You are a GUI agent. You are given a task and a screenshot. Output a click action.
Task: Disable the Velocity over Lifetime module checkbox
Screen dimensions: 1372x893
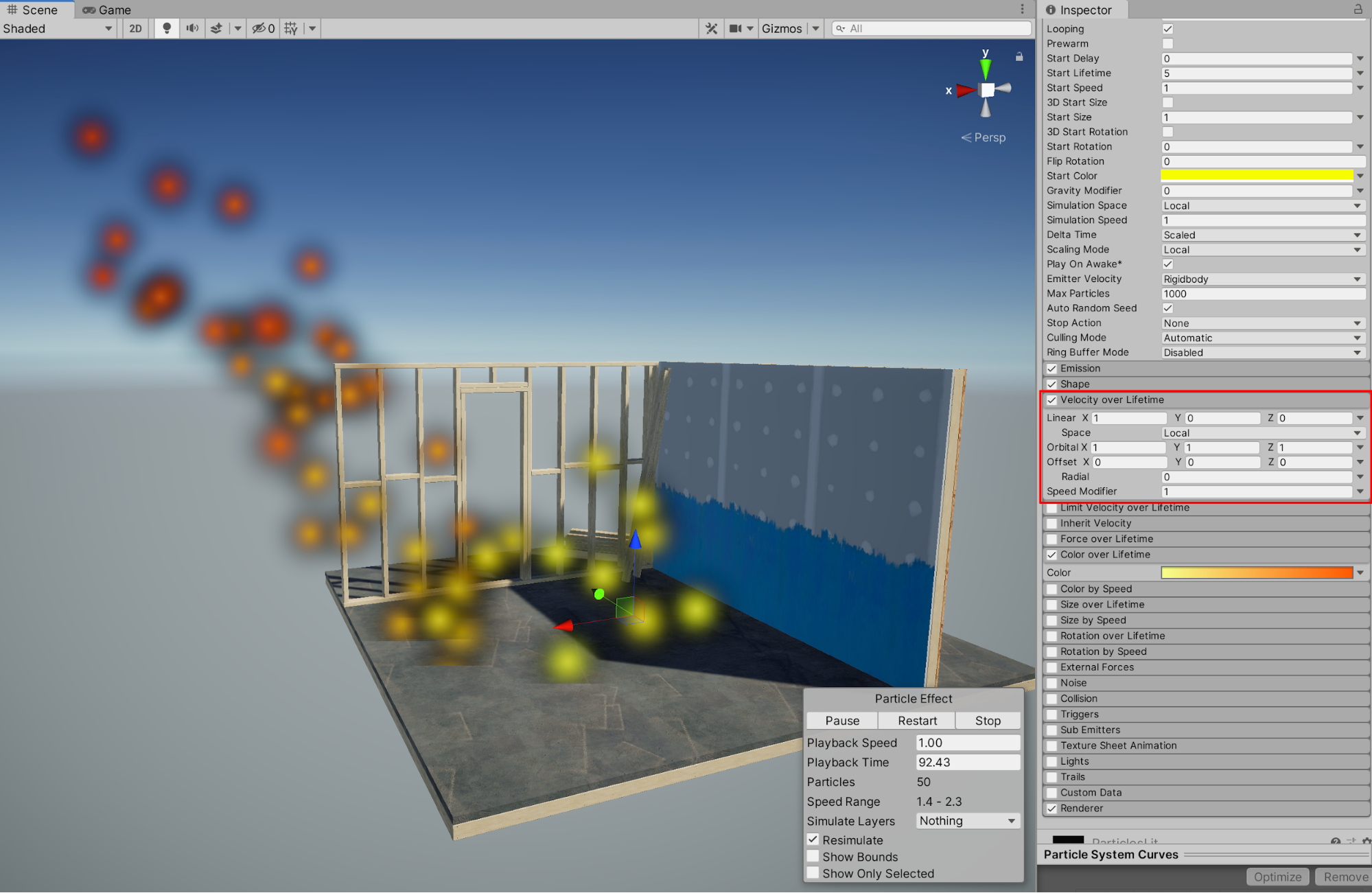(x=1051, y=399)
